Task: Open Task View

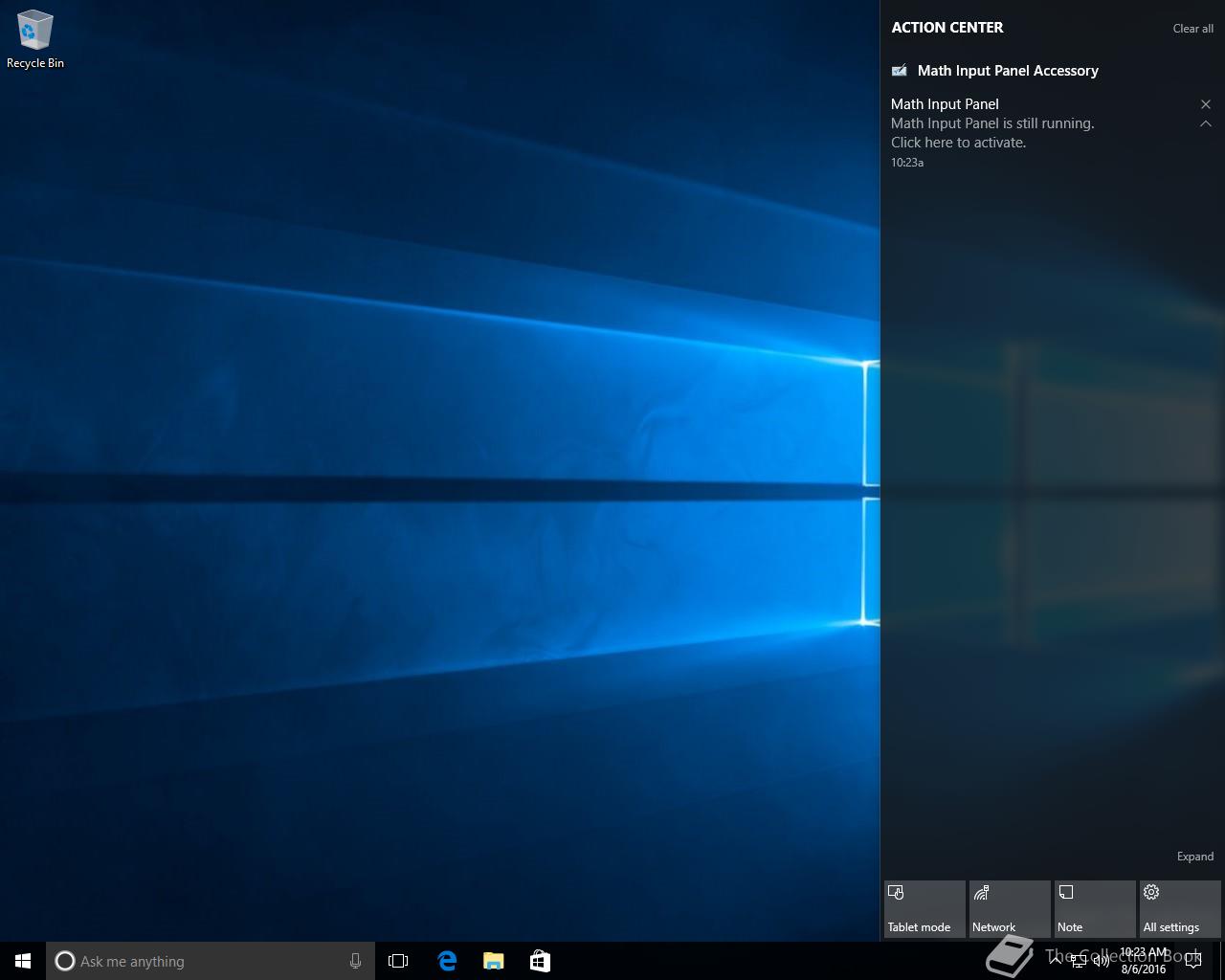Action: point(398,961)
